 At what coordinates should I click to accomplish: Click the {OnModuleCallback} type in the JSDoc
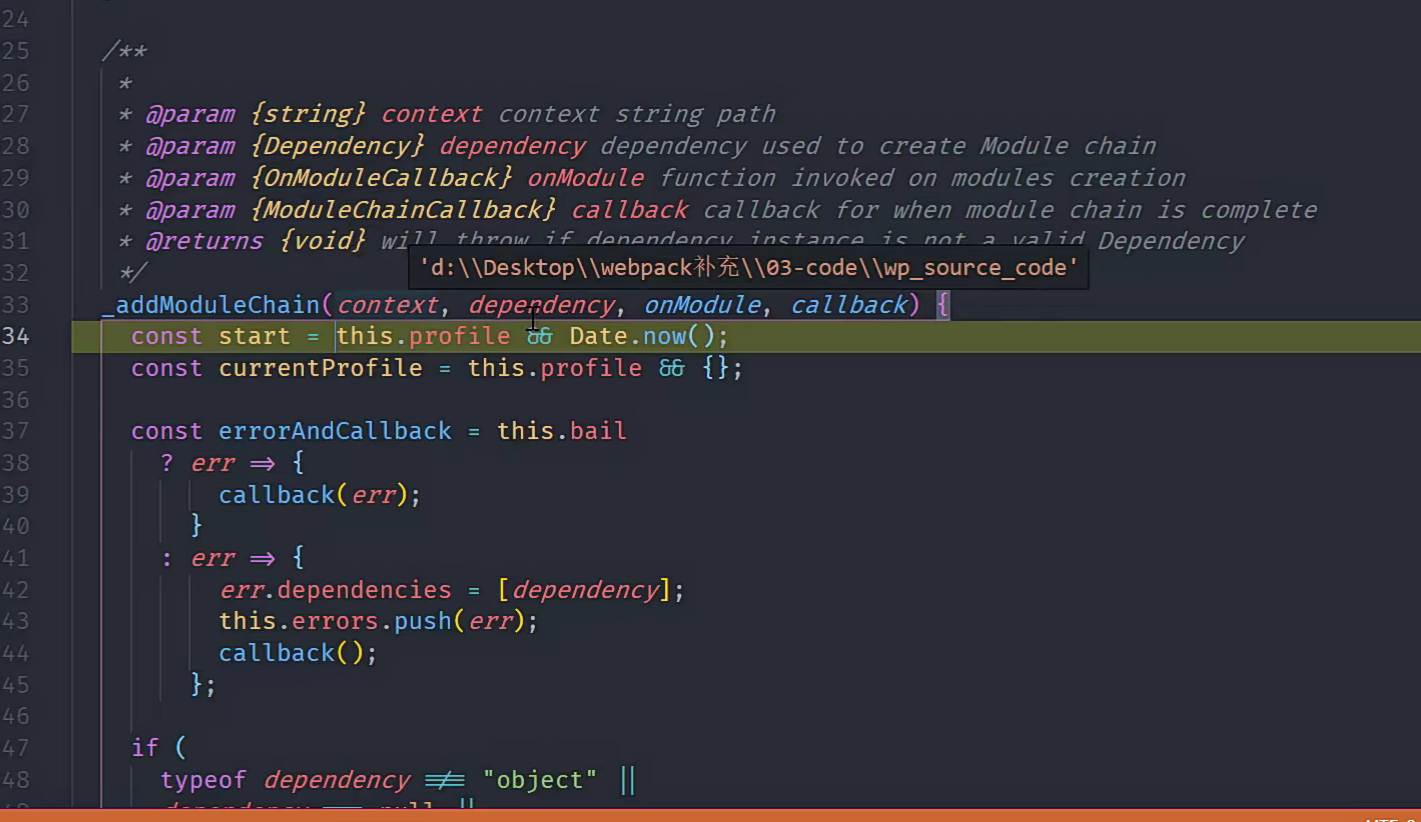point(381,178)
